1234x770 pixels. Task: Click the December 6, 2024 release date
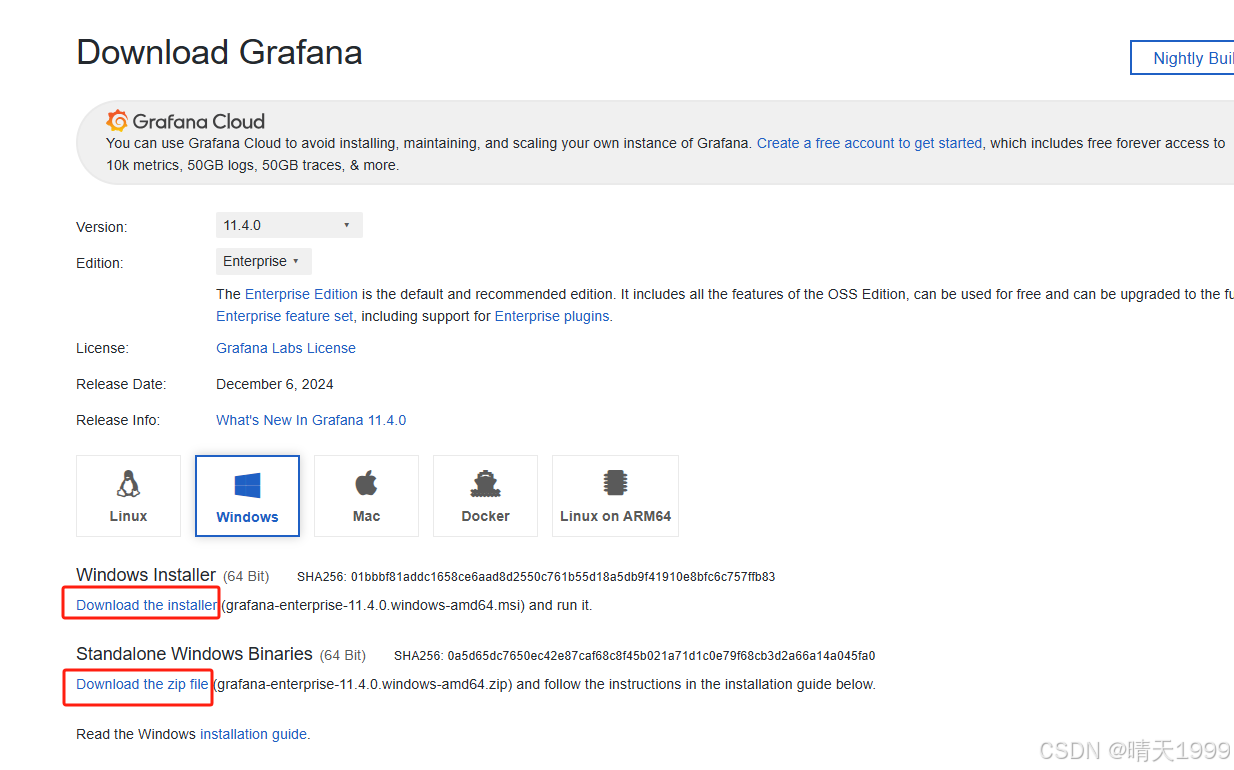pyautogui.click(x=275, y=384)
